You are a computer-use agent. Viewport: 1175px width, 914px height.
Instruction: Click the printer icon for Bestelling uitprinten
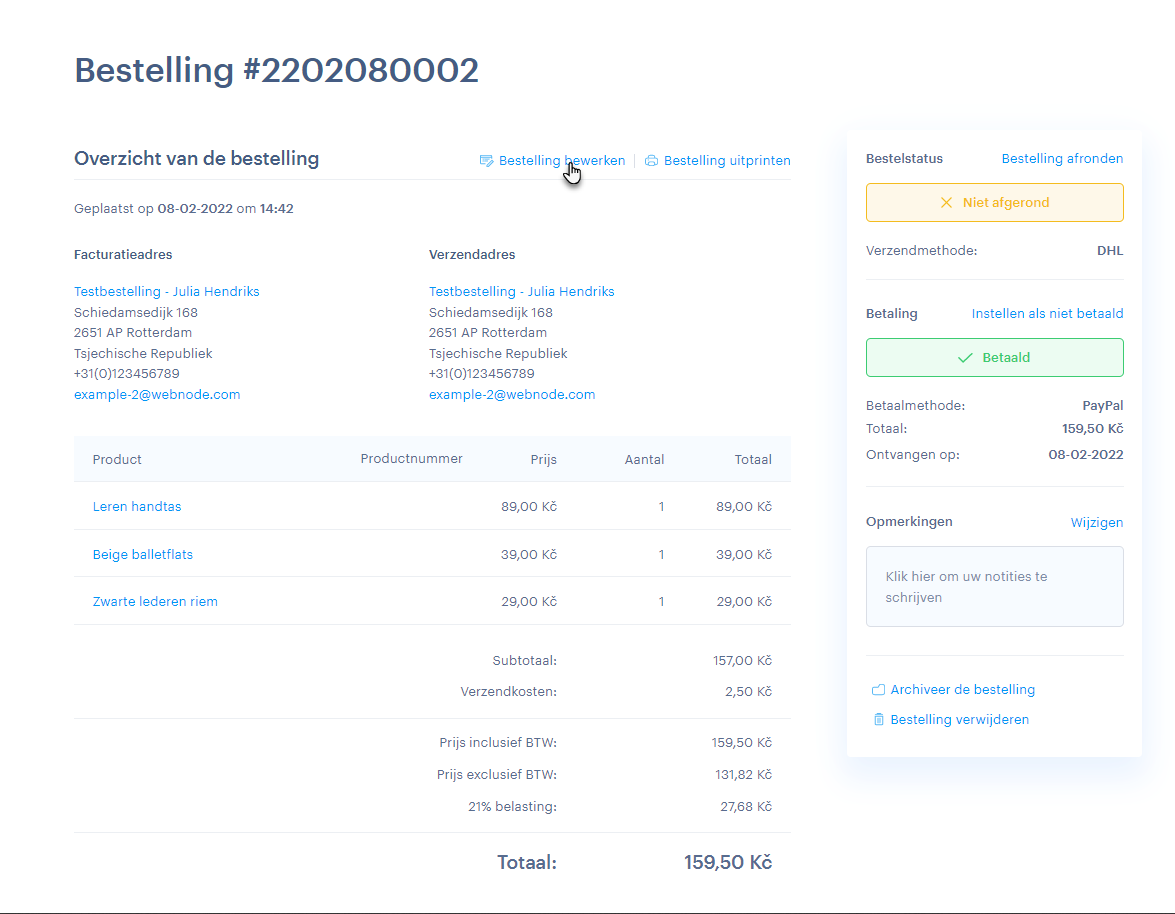click(x=651, y=161)
